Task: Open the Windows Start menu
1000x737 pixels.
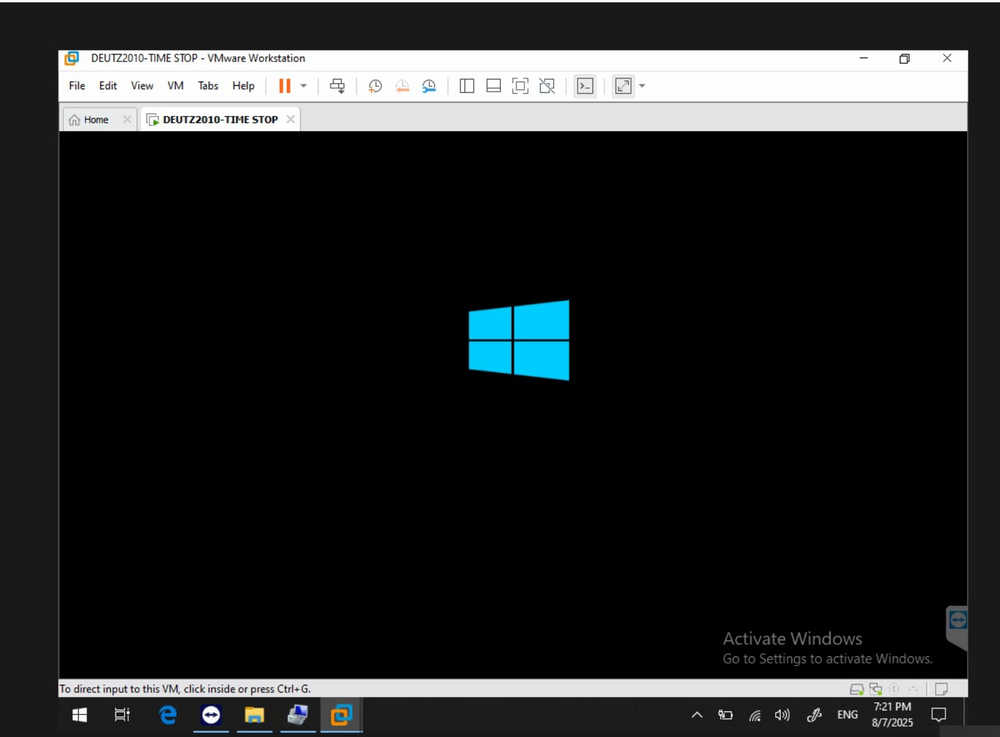Action: (79, 715)
